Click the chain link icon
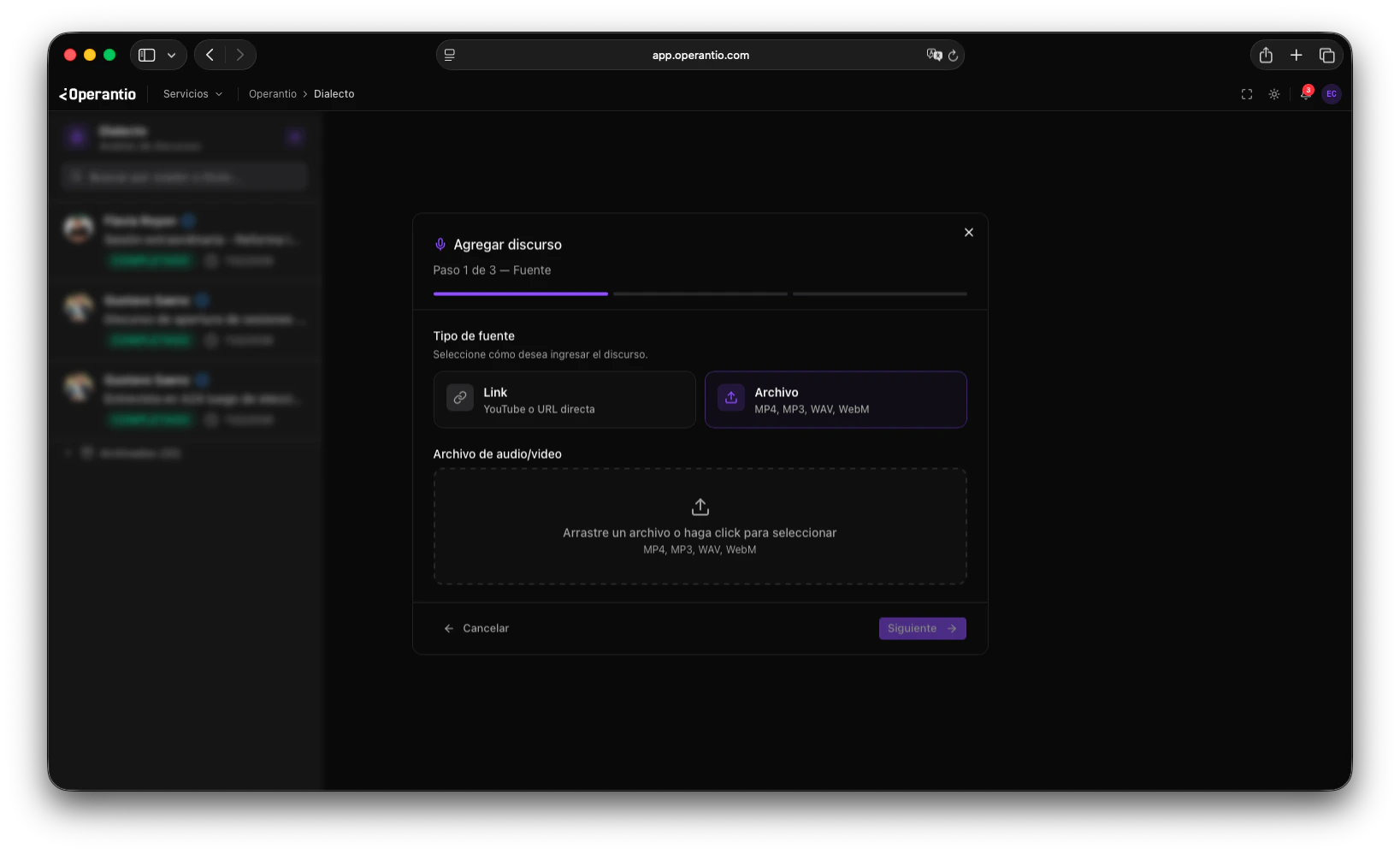The height and width of the screenshot is (854, 1400). (460, 398)
